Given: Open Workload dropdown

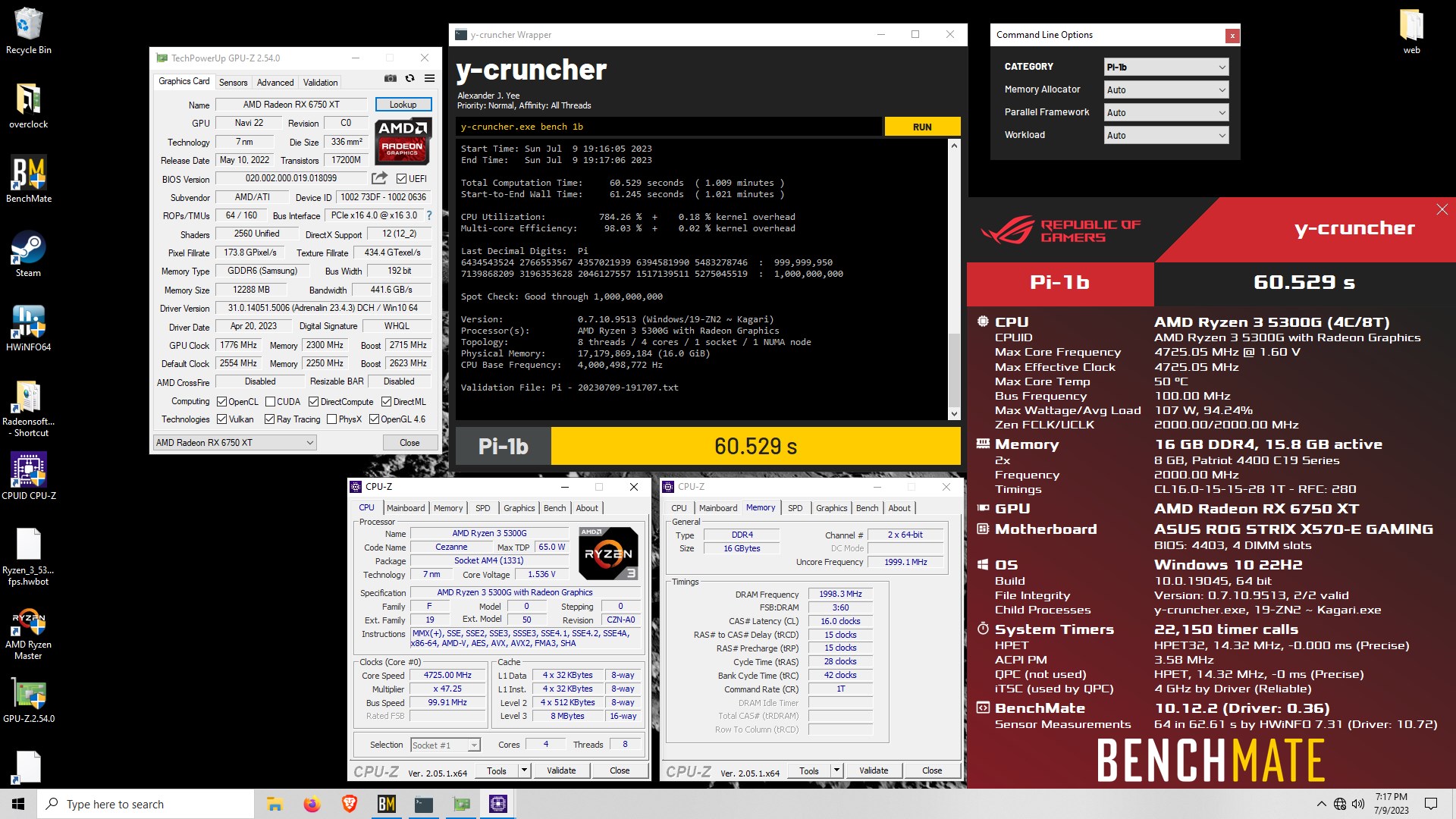Looking at the screenshot, I should pos(1166,135).
